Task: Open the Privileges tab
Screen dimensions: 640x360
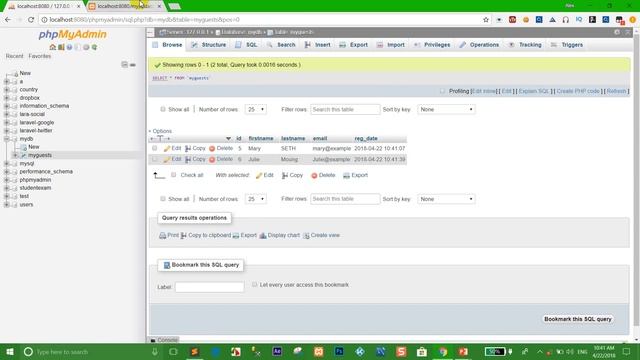Action: (432, 45)
